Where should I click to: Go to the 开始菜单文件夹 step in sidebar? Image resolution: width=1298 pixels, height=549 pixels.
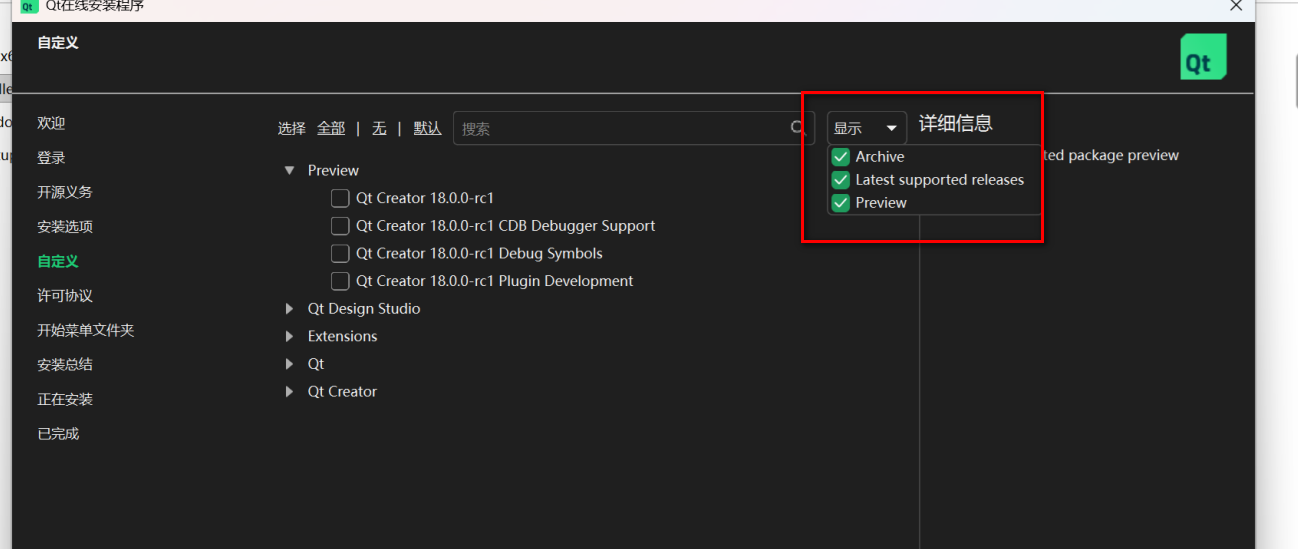[x=86, y=330]
